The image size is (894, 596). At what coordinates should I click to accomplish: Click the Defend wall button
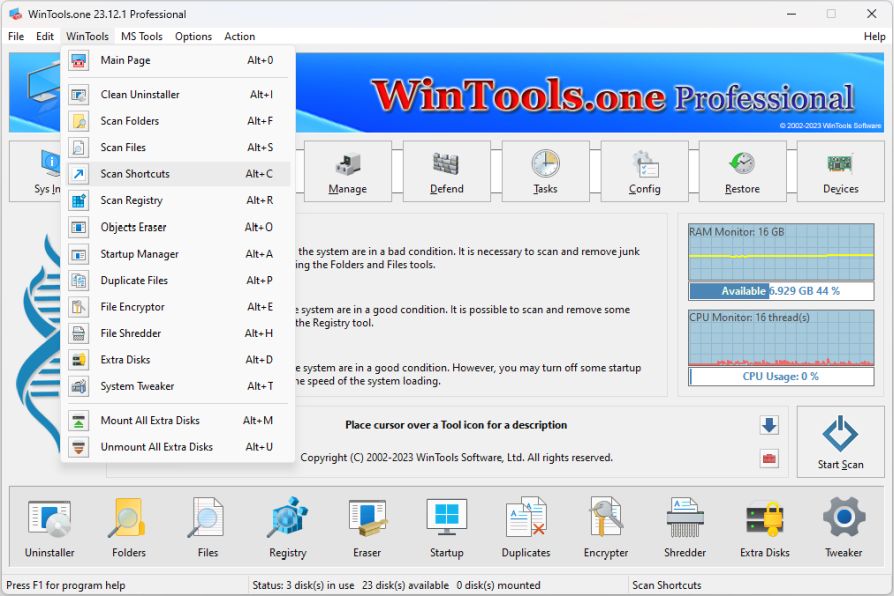[446, 172]
